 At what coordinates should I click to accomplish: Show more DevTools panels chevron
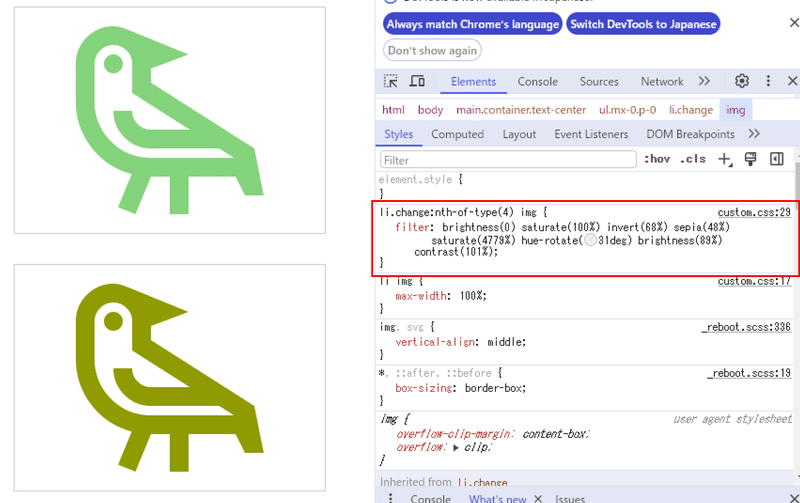tap(704, 81)
